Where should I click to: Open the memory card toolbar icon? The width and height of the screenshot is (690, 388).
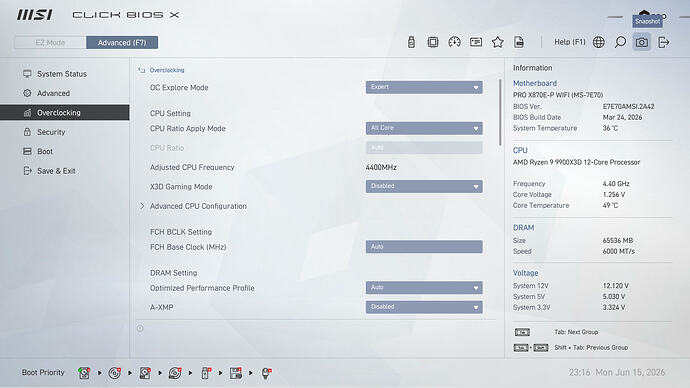[476, 42]
